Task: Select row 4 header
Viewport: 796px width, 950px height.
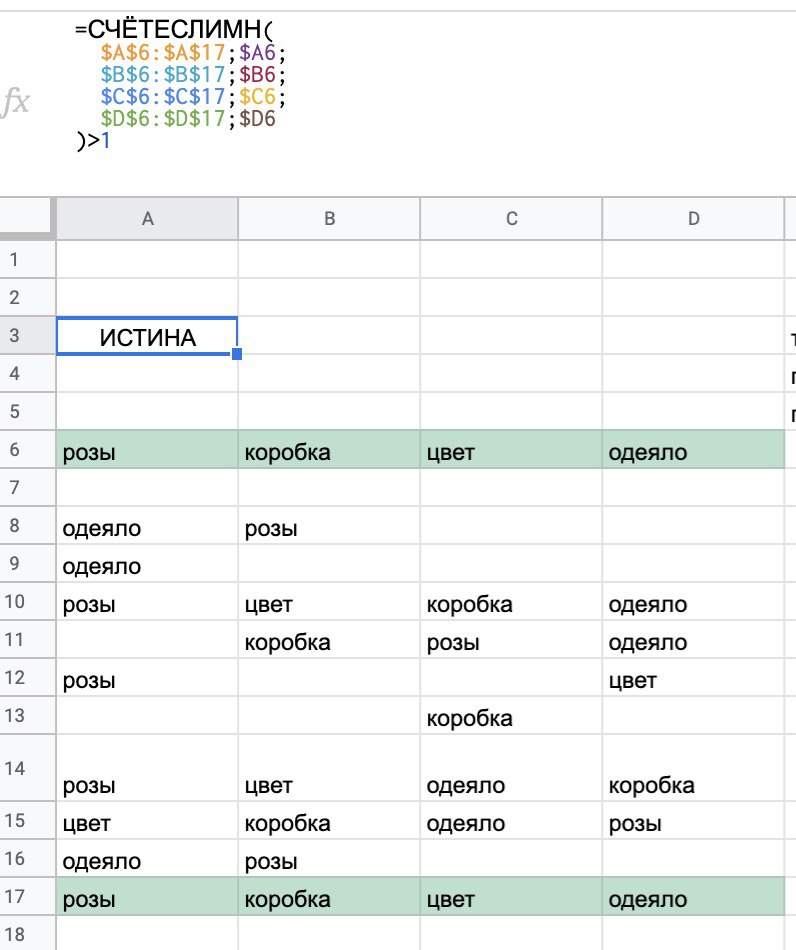Action: coord(27,373)
